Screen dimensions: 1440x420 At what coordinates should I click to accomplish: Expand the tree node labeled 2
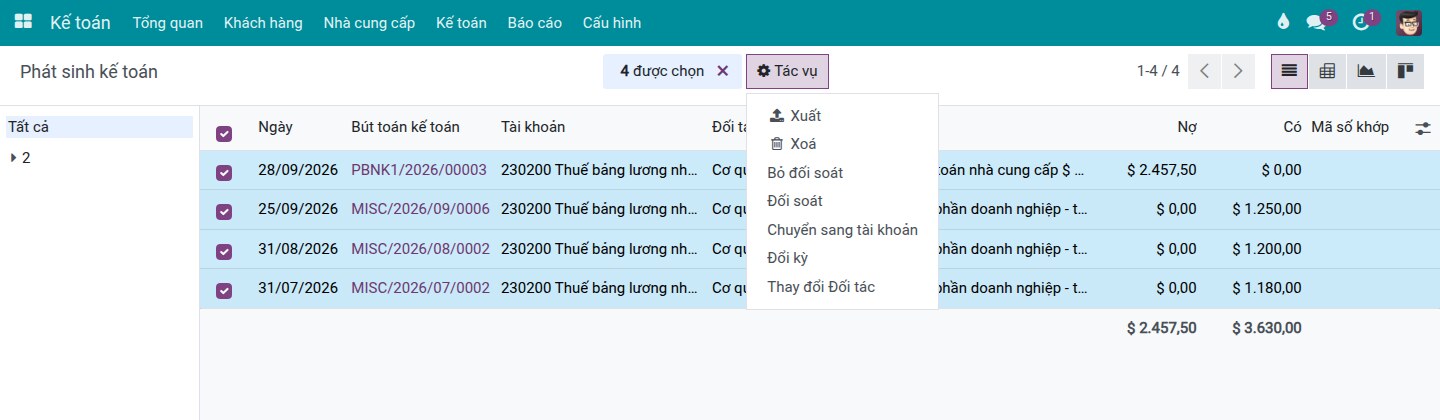coord(14,158)
